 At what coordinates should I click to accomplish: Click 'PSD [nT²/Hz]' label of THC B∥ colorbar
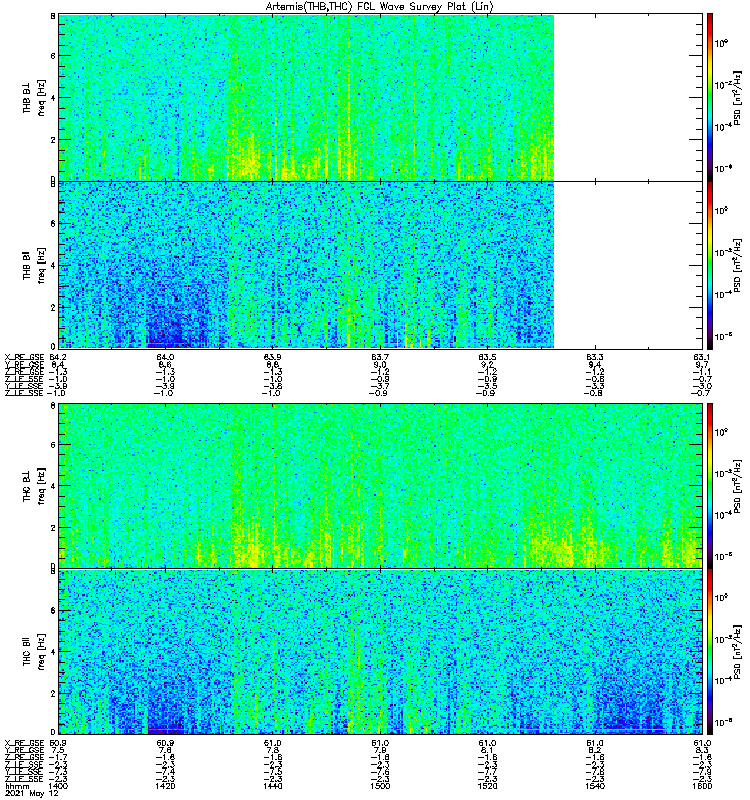point(737,652)
